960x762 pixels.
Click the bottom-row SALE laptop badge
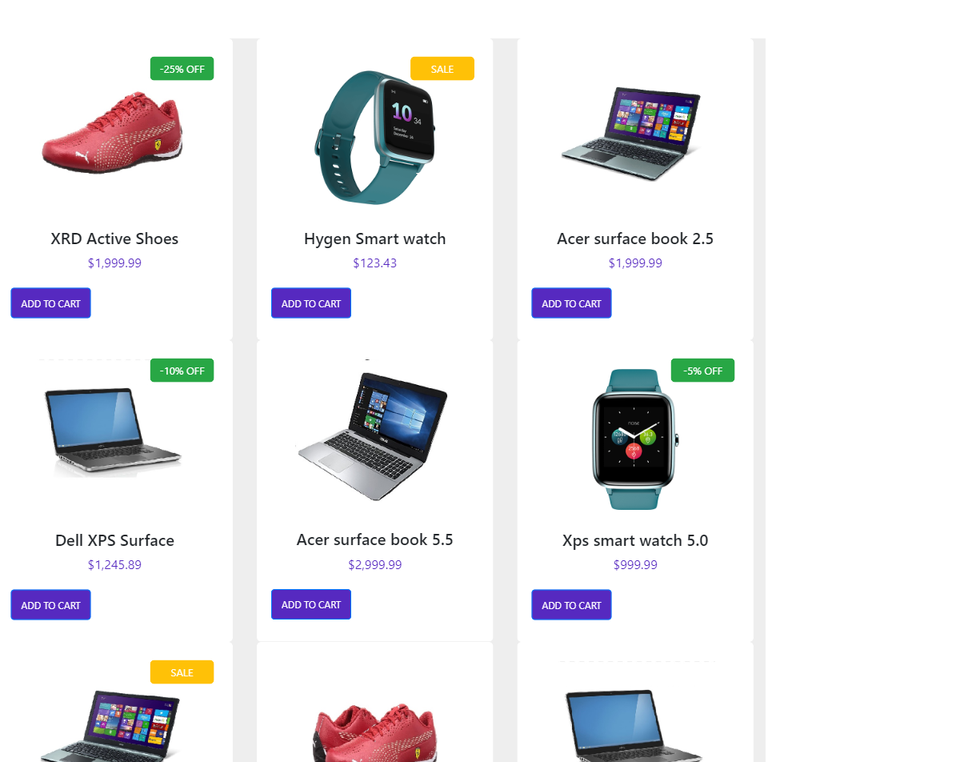[x=182, y=672]
